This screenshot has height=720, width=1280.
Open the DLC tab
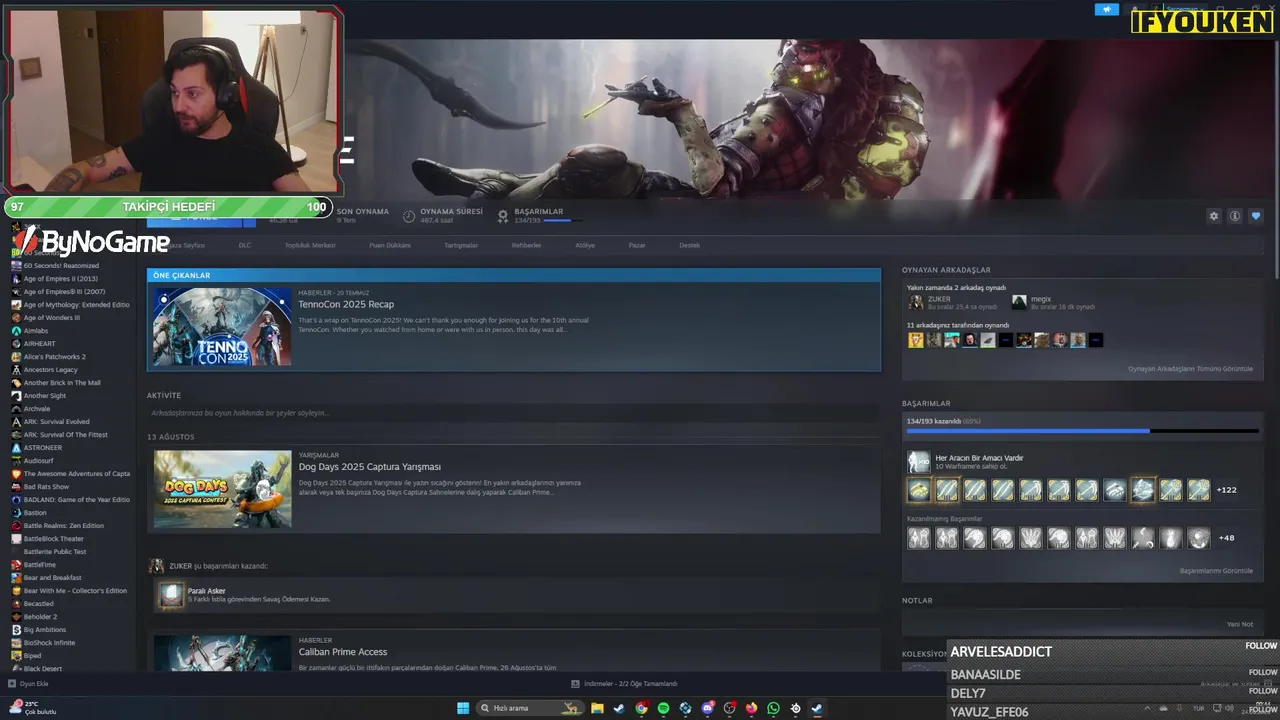coord(245,245)
